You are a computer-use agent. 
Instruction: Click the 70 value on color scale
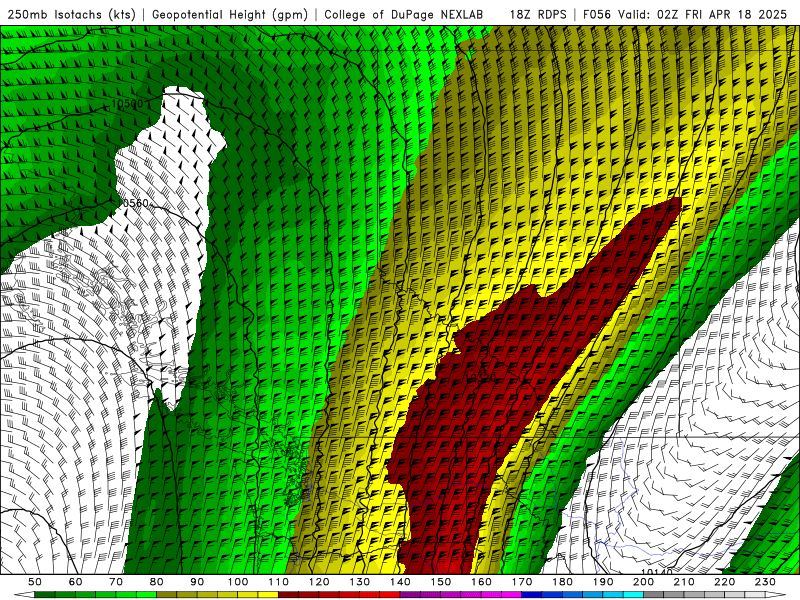tap(116, 582)
